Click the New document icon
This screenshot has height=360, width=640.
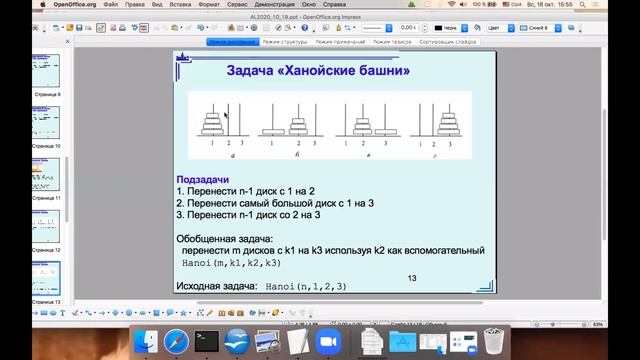(x=56, y=28)
